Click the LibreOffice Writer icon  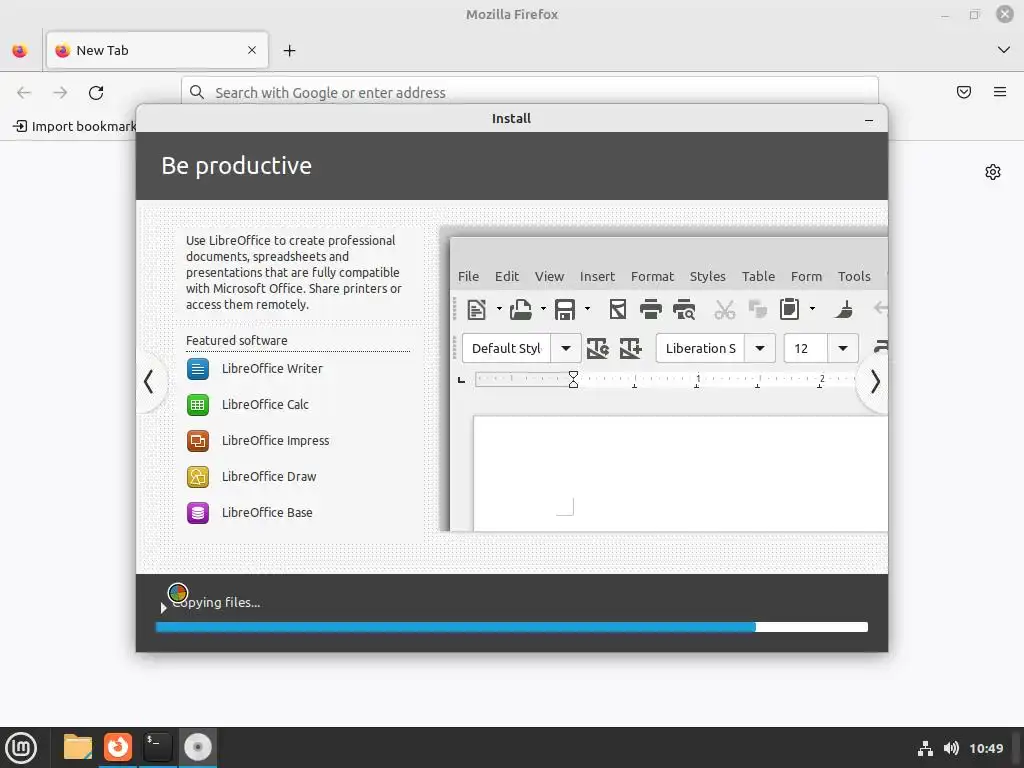point(198,369)
